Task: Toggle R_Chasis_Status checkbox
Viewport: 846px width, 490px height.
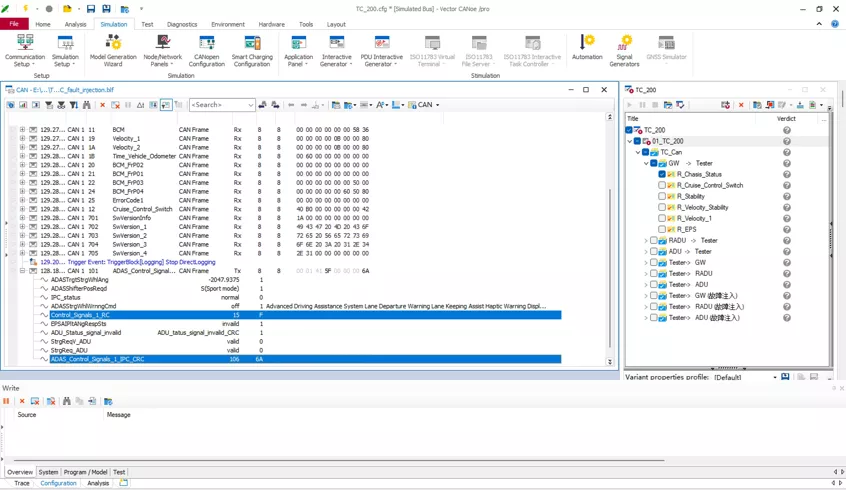Action: (x=662, y=174)
